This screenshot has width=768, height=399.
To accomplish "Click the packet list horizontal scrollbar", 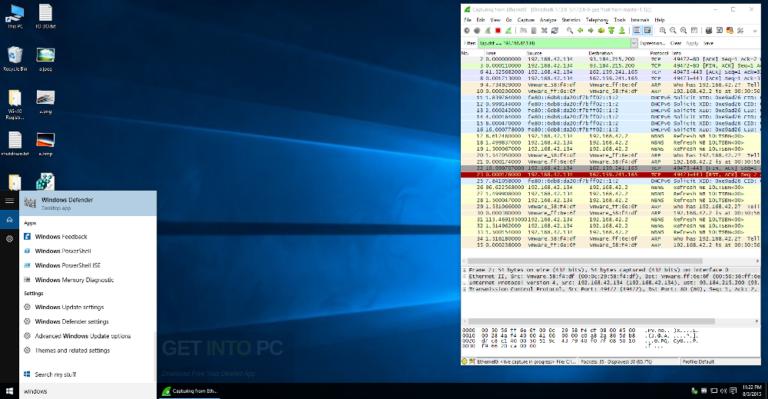I will pos(584,261).
